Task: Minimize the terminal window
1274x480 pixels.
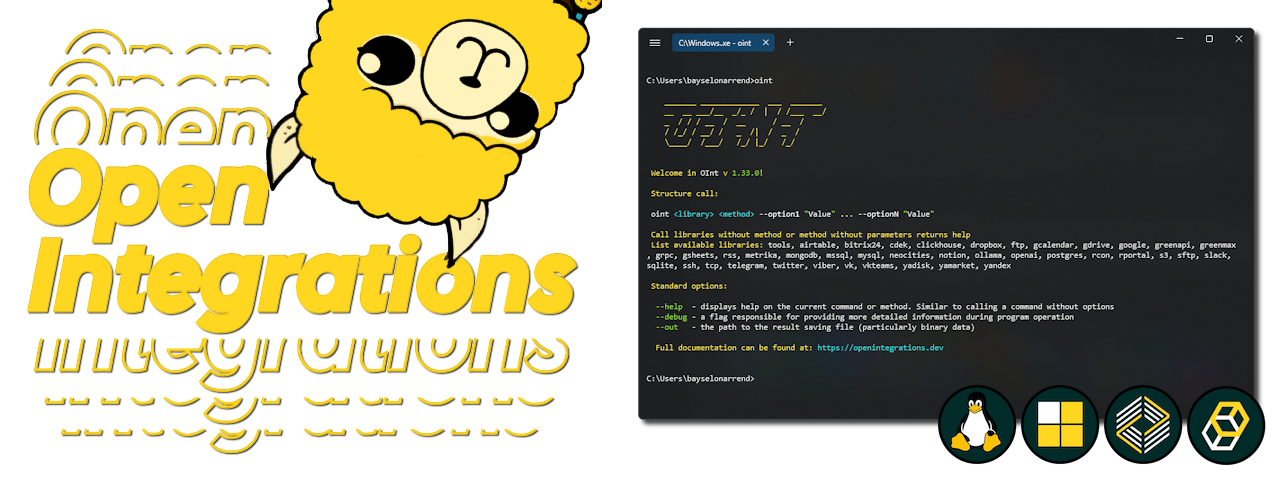Action: tap(1180, 39)
